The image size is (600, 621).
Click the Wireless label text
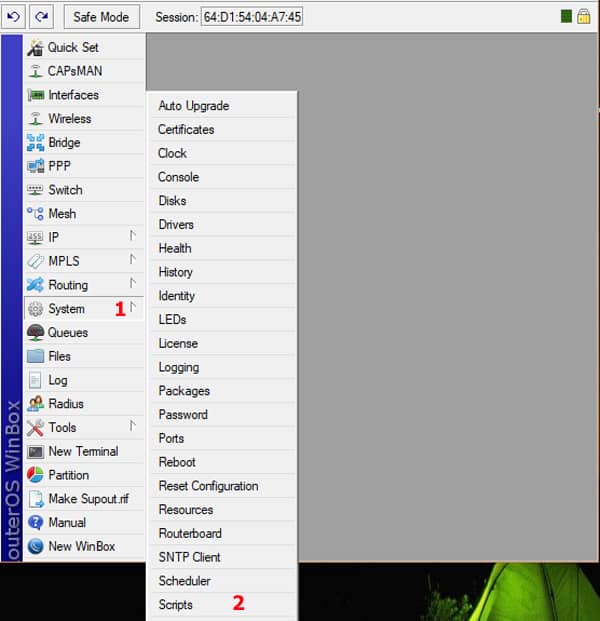coord(70,119)
